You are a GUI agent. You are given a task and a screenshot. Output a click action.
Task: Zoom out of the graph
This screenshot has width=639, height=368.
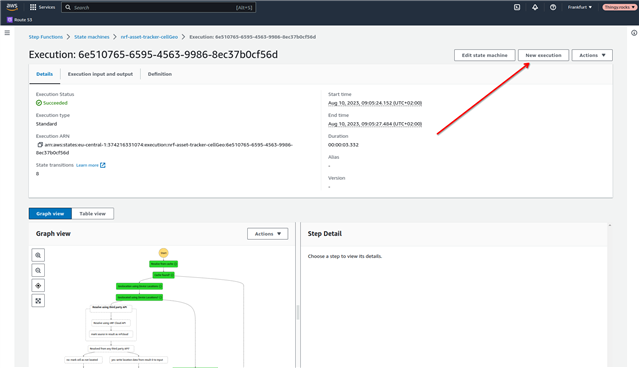38,270
